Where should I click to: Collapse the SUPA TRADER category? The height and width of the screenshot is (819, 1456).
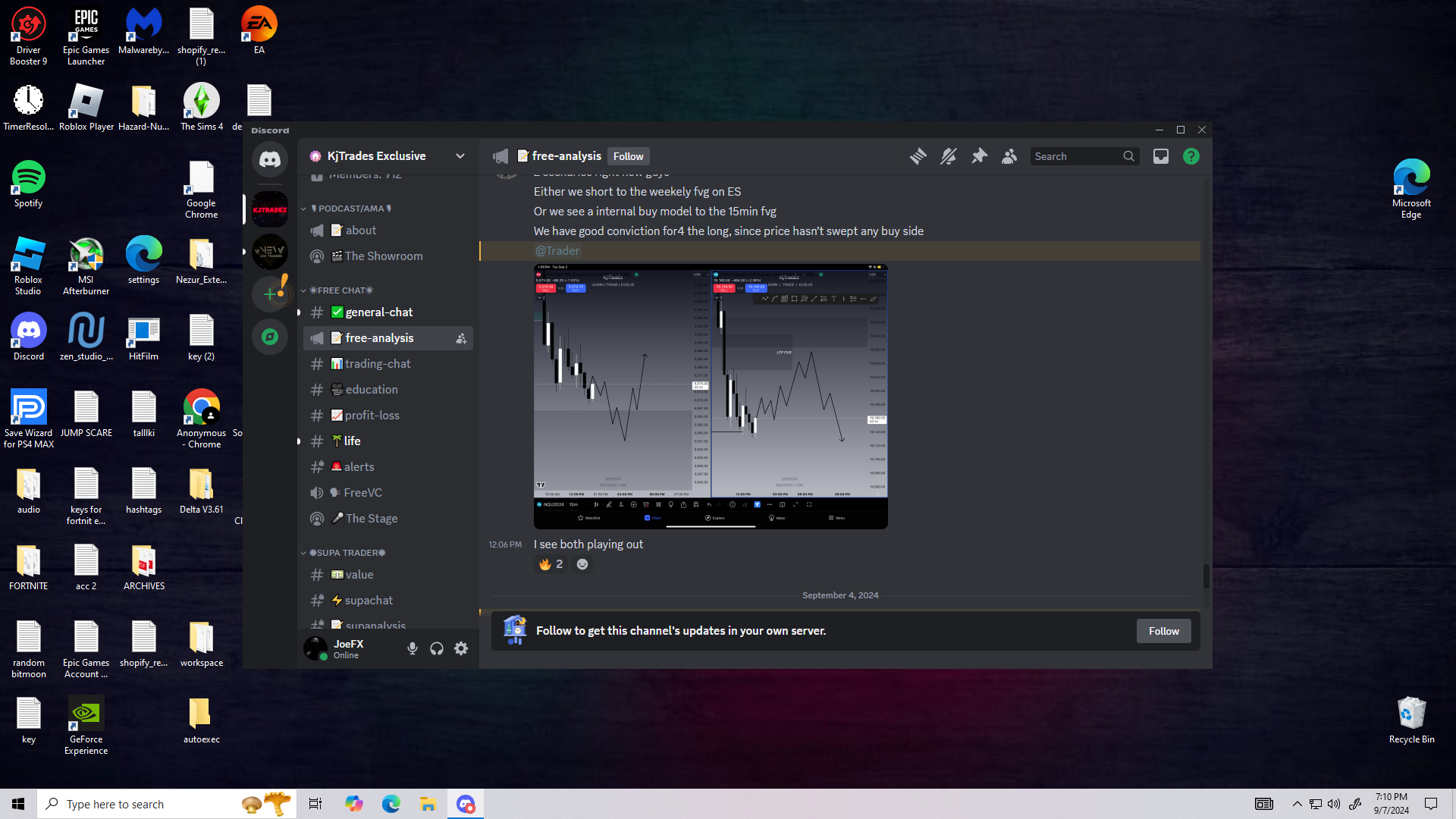(x=347, y=553)
